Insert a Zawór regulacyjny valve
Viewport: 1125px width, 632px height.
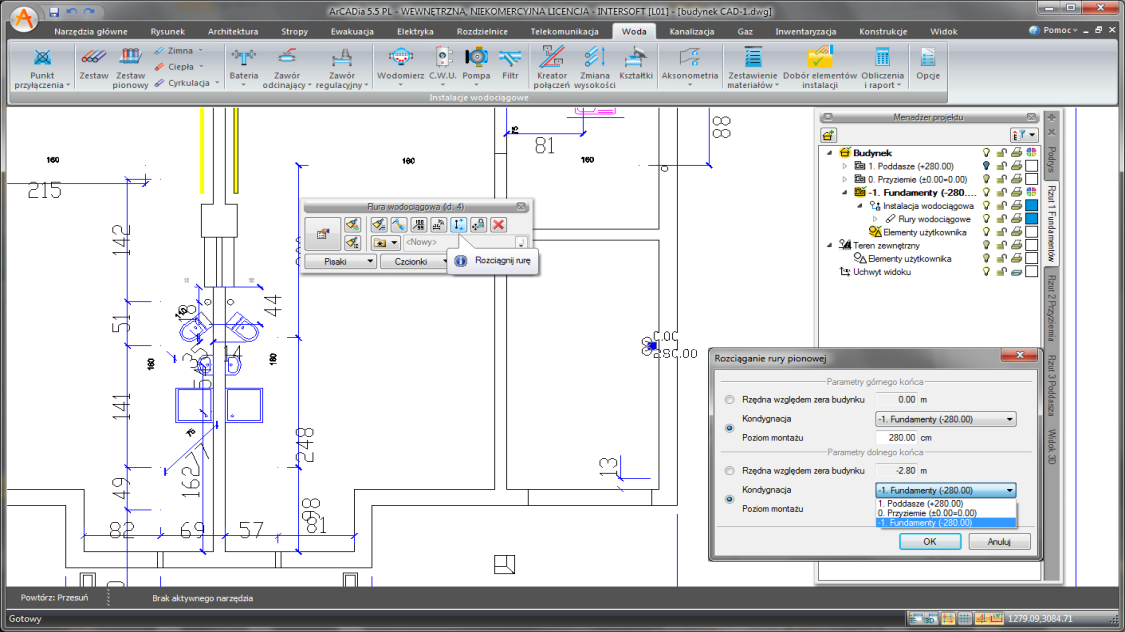point(342,67)
